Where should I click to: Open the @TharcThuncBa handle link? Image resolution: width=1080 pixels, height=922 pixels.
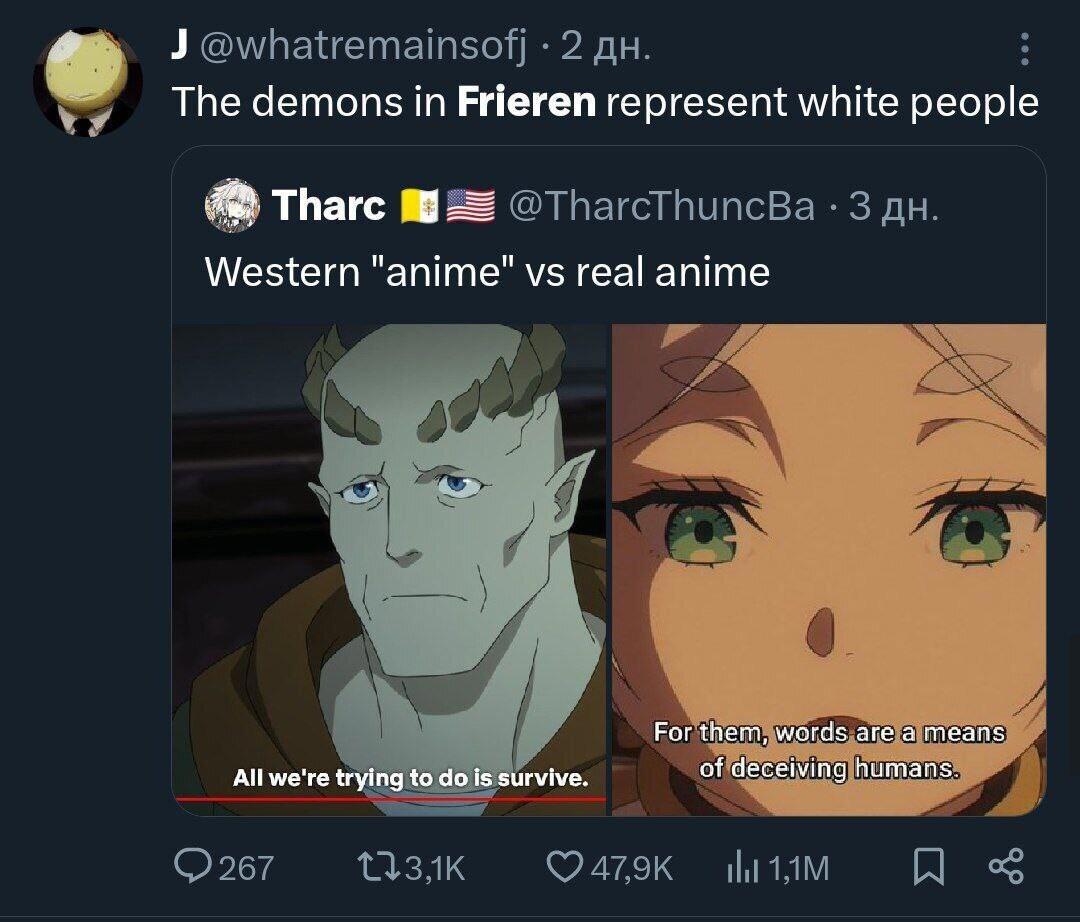tap(662, 206)
